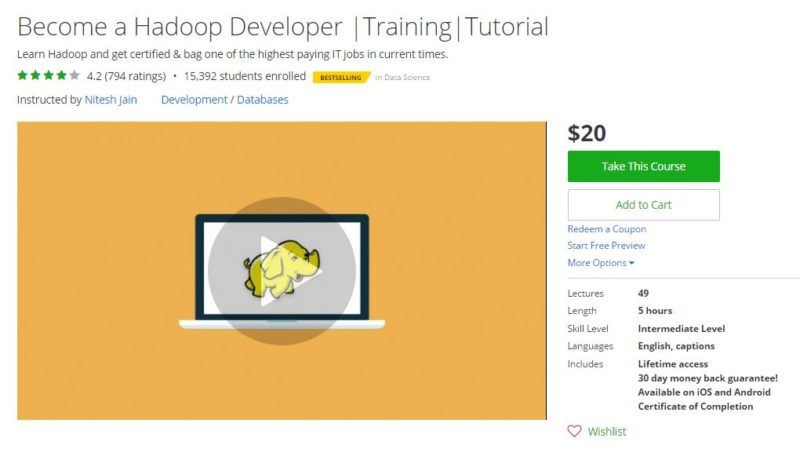The height and width of the screenshot is (456, 800).
Task: Click the English, captions value
Action: 676,346
